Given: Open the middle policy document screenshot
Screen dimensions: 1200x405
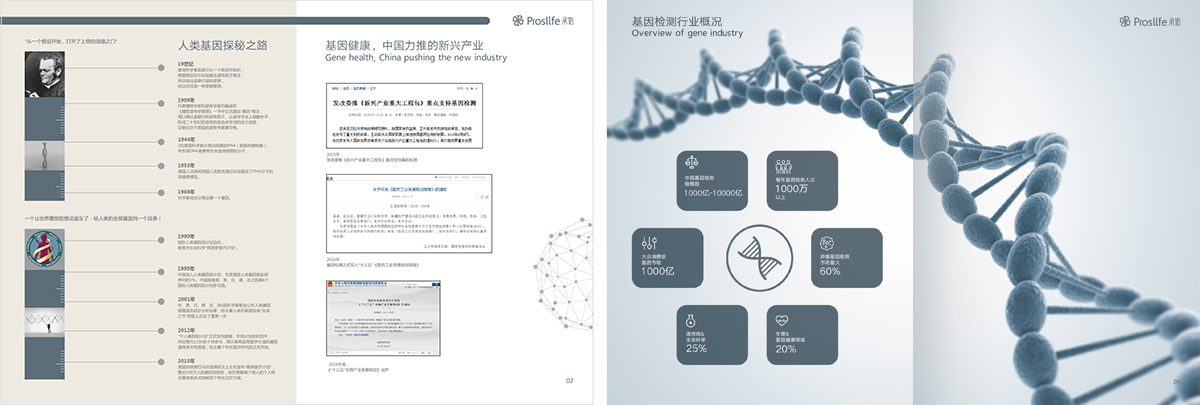Looking at the screenshot, I should (408, 215).
